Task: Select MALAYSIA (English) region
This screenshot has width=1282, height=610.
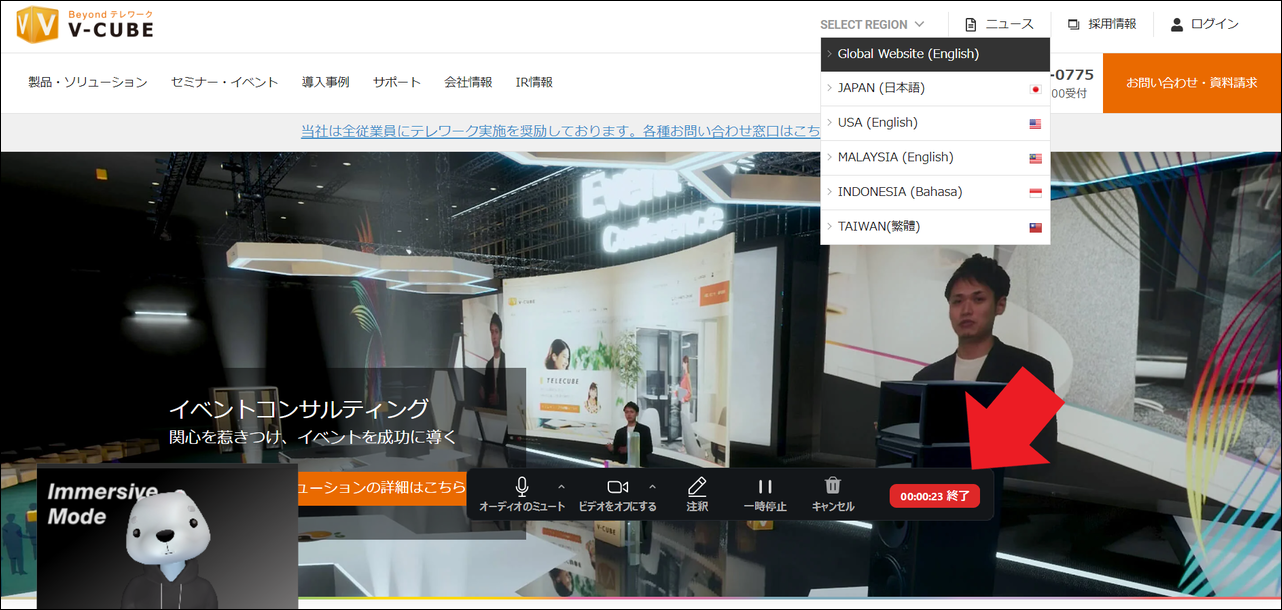Action: click(x=935, y=157)
